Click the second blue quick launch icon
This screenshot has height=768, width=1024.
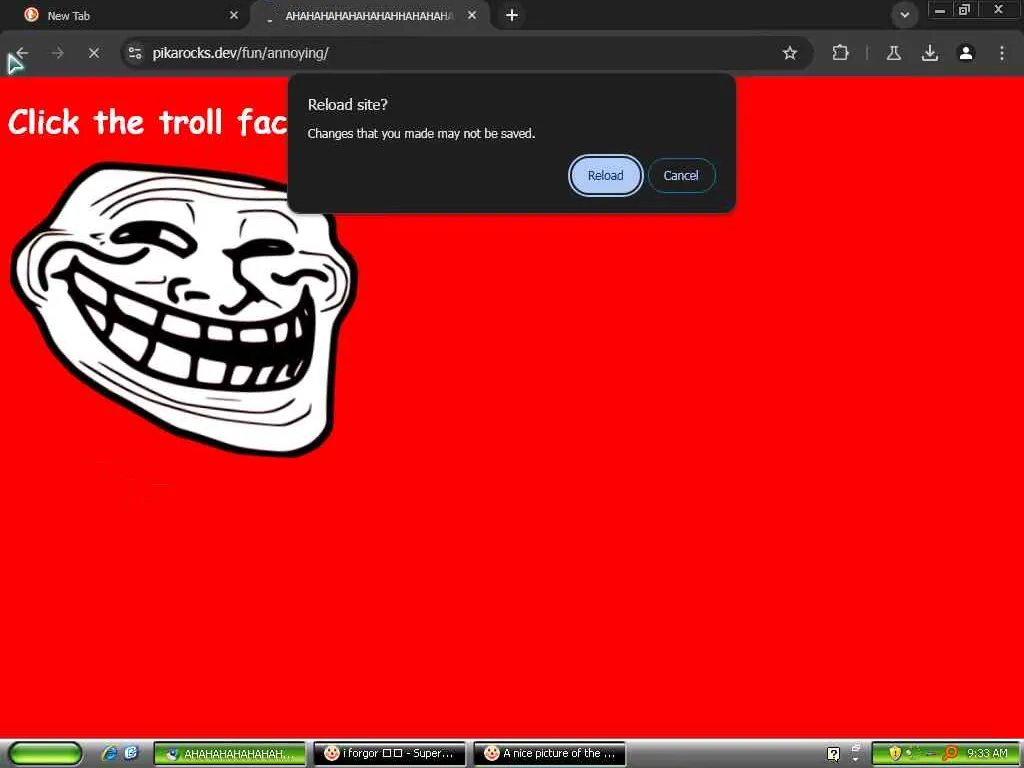pyautogui.click(x=131, y=753)
